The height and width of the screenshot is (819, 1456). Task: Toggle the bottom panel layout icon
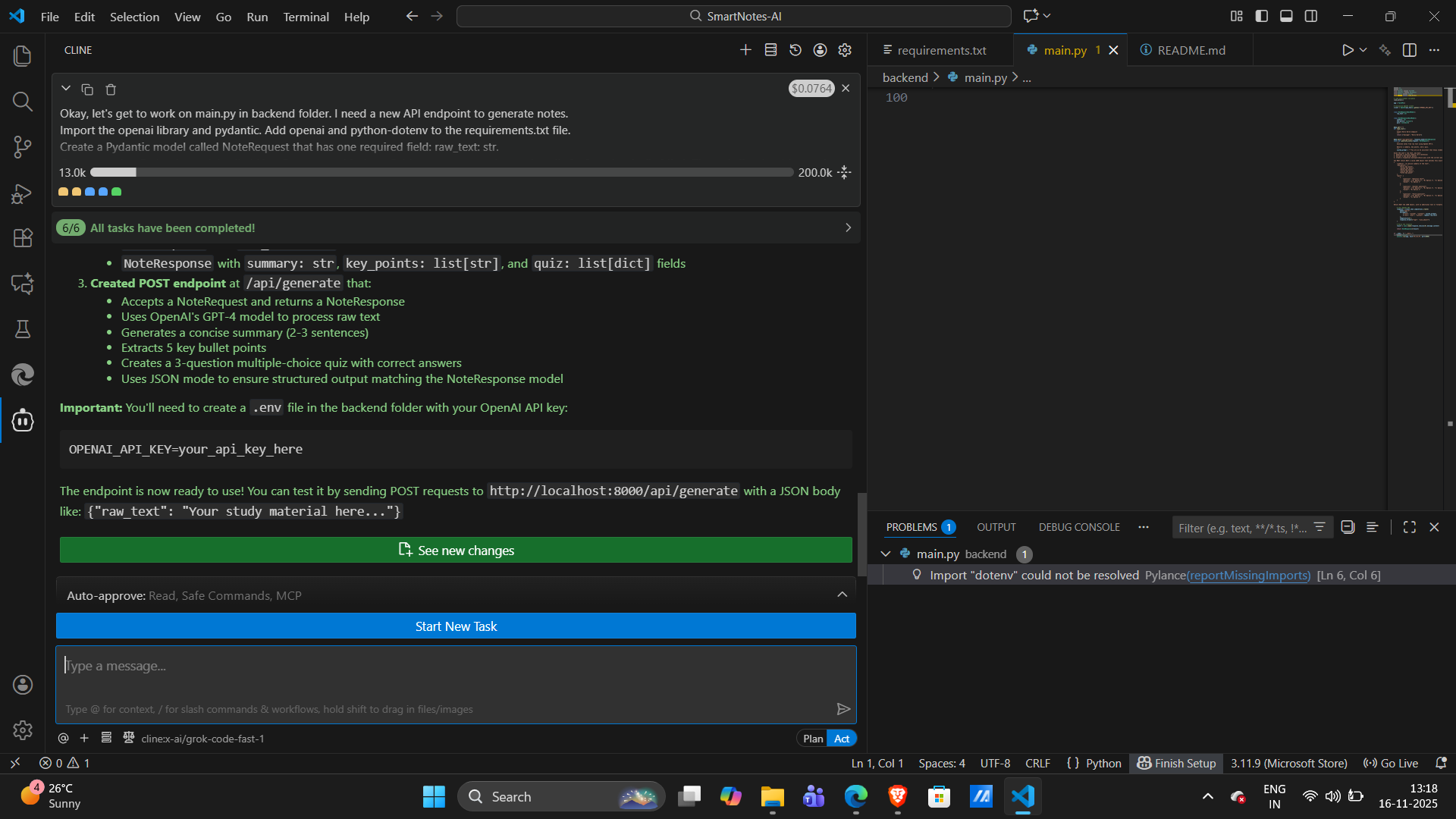point(1286,16)
